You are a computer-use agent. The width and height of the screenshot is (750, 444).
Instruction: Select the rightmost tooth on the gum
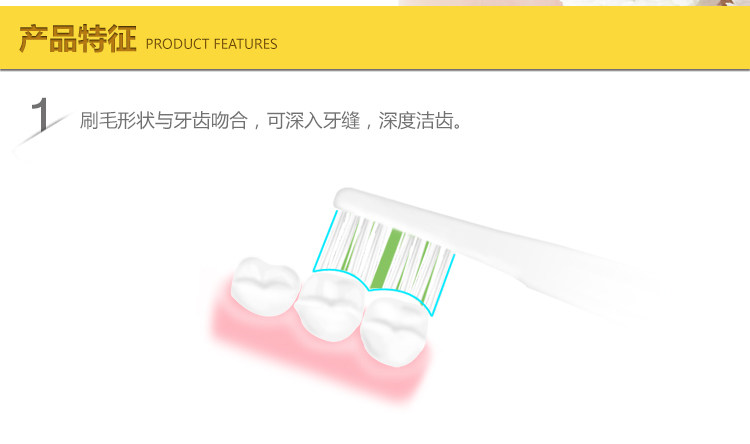(395, 330)
